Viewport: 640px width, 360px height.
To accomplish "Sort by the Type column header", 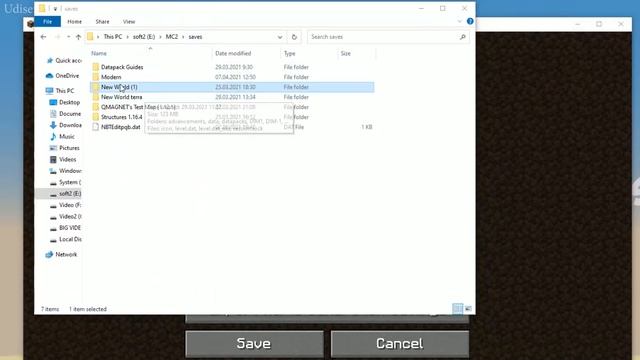I will (x=289, y=53).
